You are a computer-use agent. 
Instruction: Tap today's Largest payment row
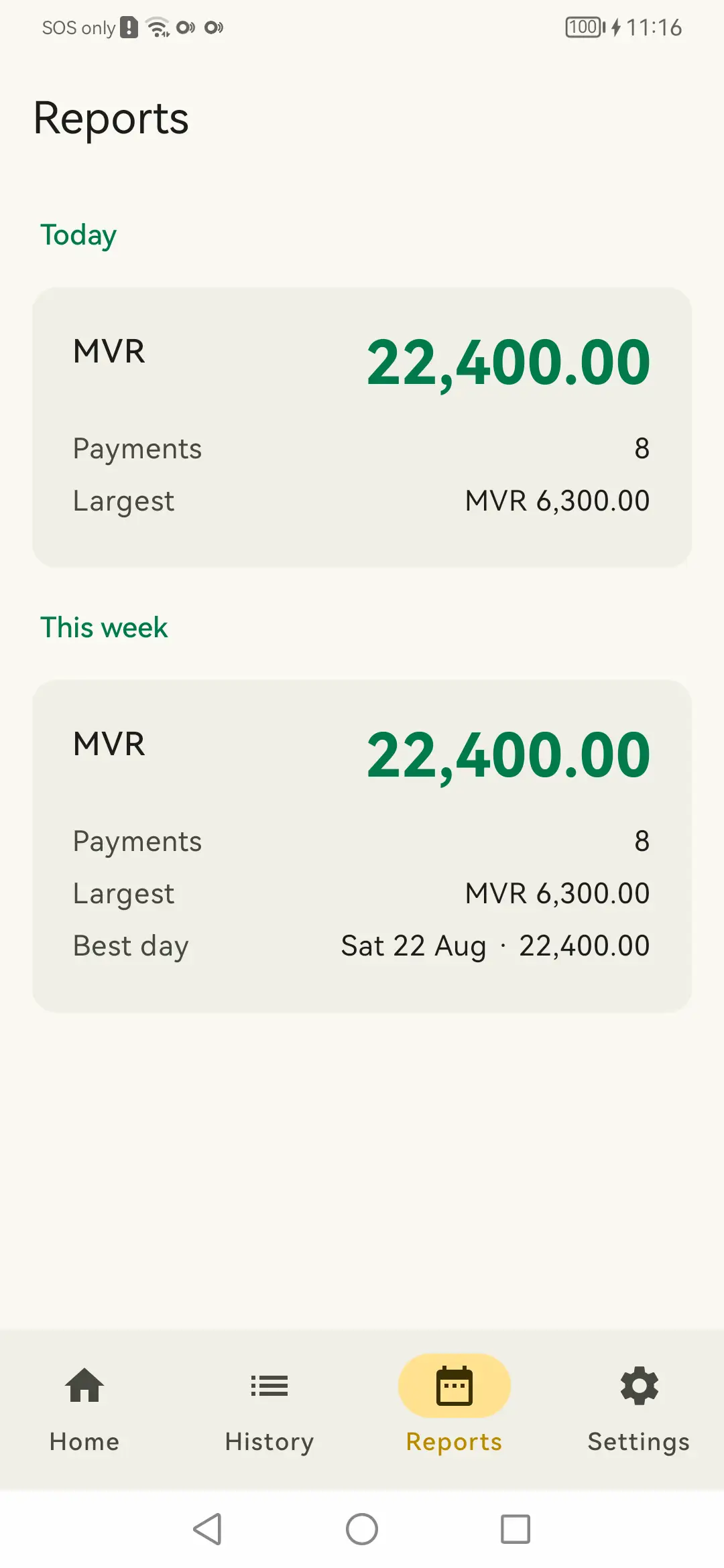(362, 501)
